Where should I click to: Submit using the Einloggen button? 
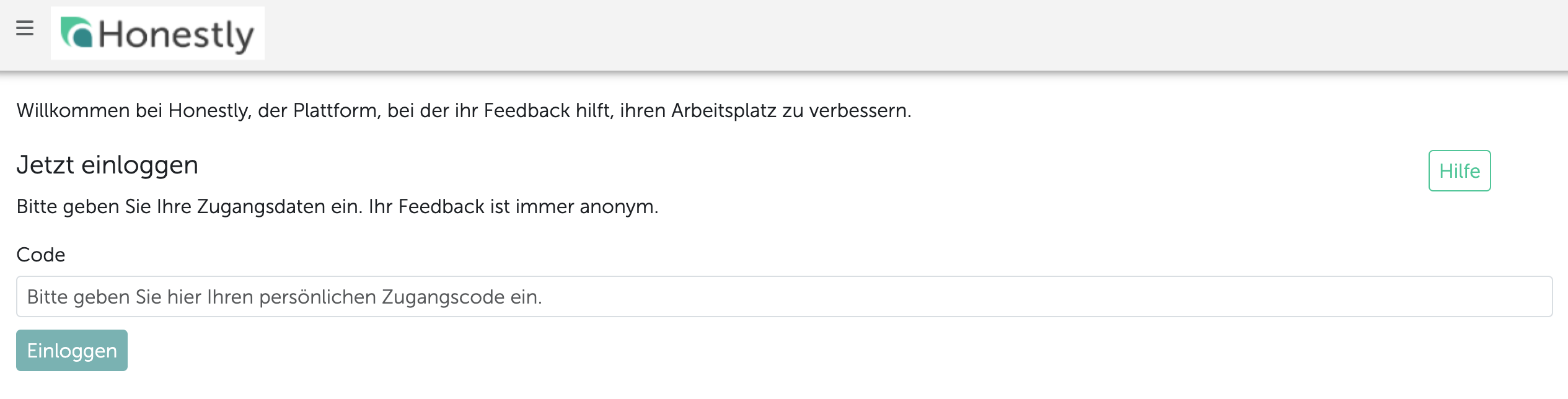click(72, 351)
